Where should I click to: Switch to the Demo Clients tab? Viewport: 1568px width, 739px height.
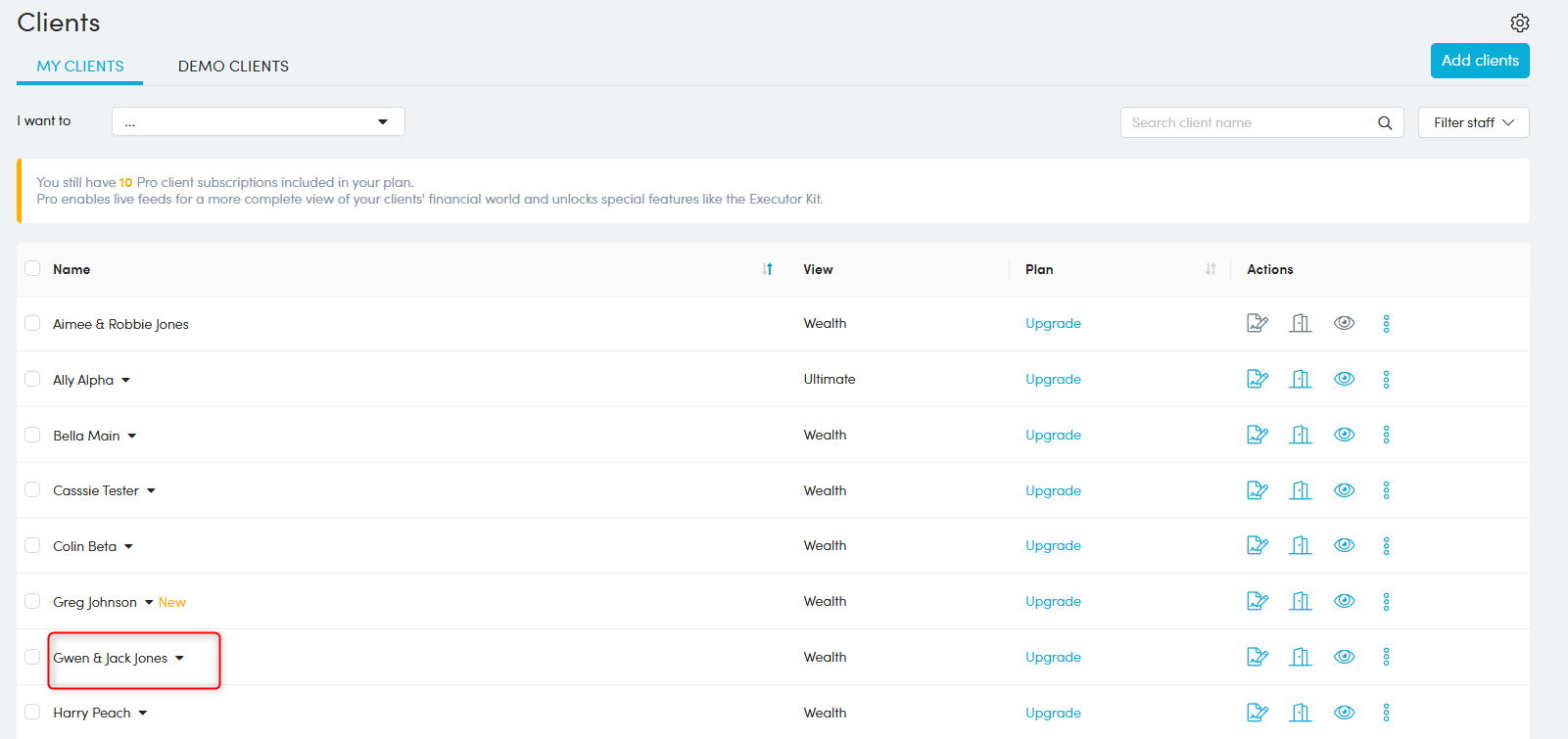click(x=233, y=66)
